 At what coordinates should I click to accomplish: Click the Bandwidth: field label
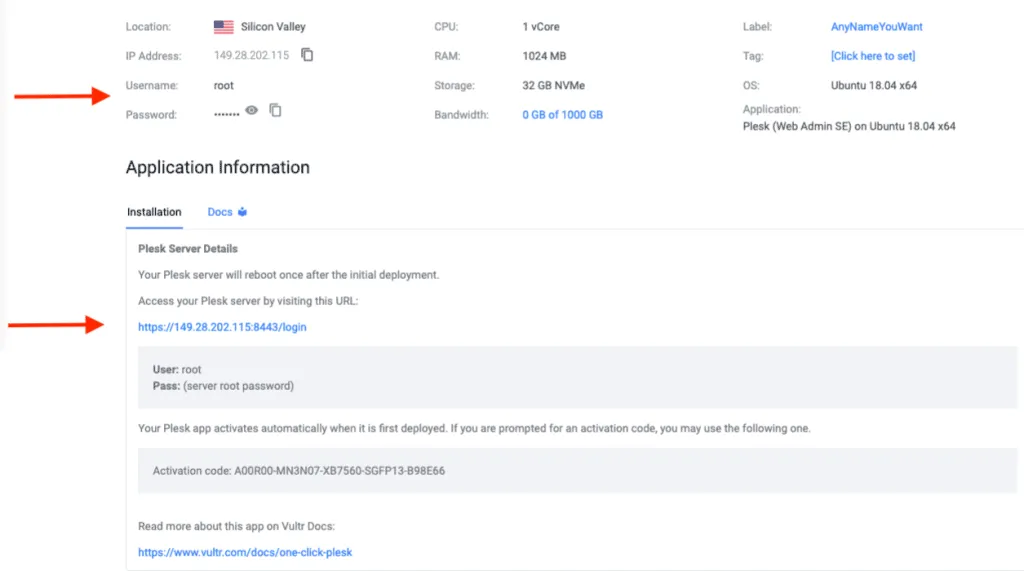point(461,115)
